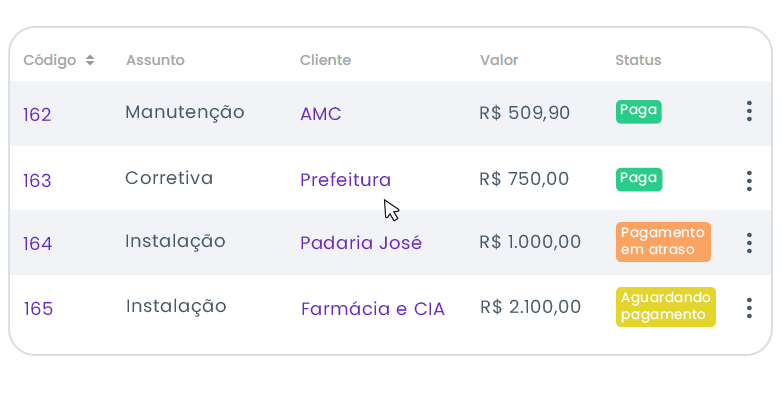Open the three-dot menu for row 162
This screenshot has height=420, width=782.
tap(749, 112)
